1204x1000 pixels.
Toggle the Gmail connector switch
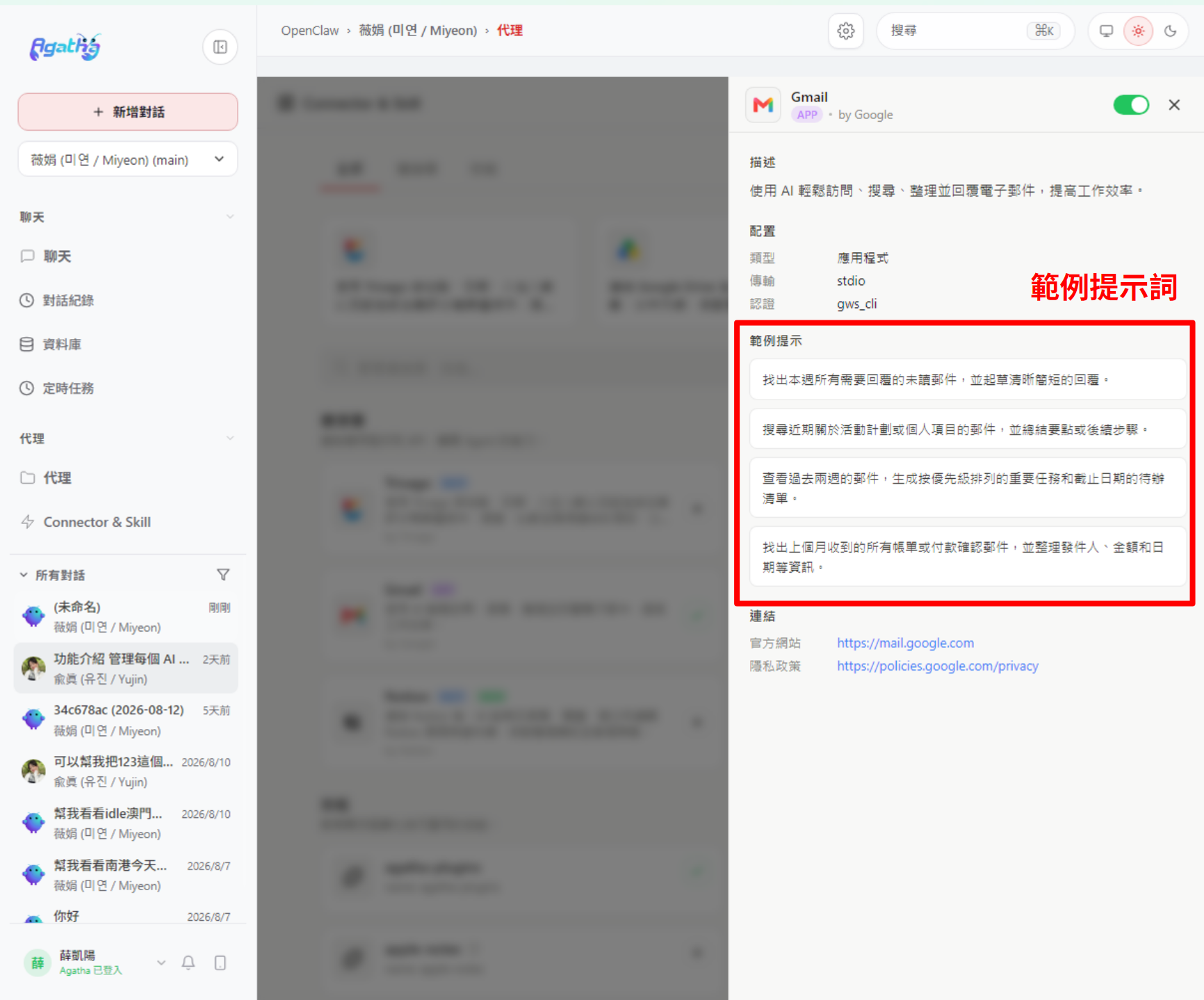pos(1131,105)
